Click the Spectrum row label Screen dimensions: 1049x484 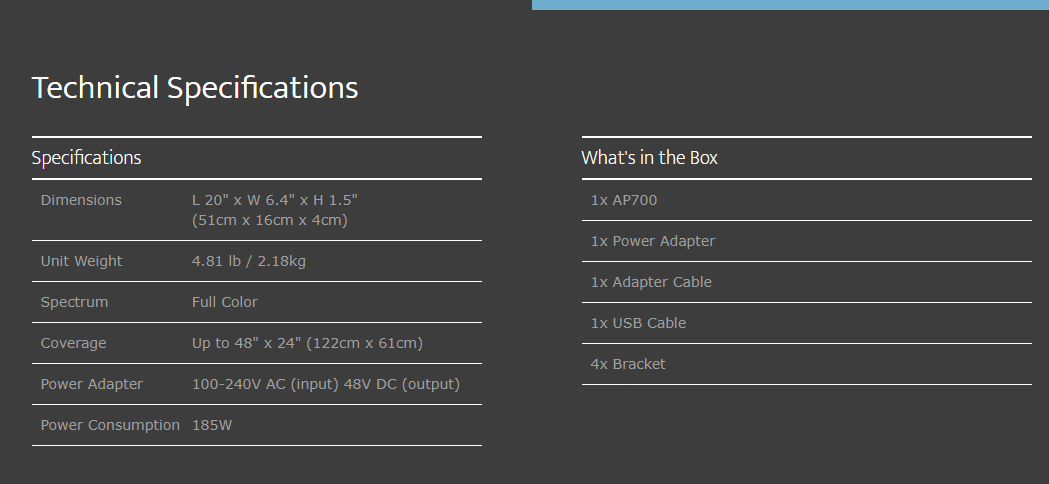(x=74, y=303)
